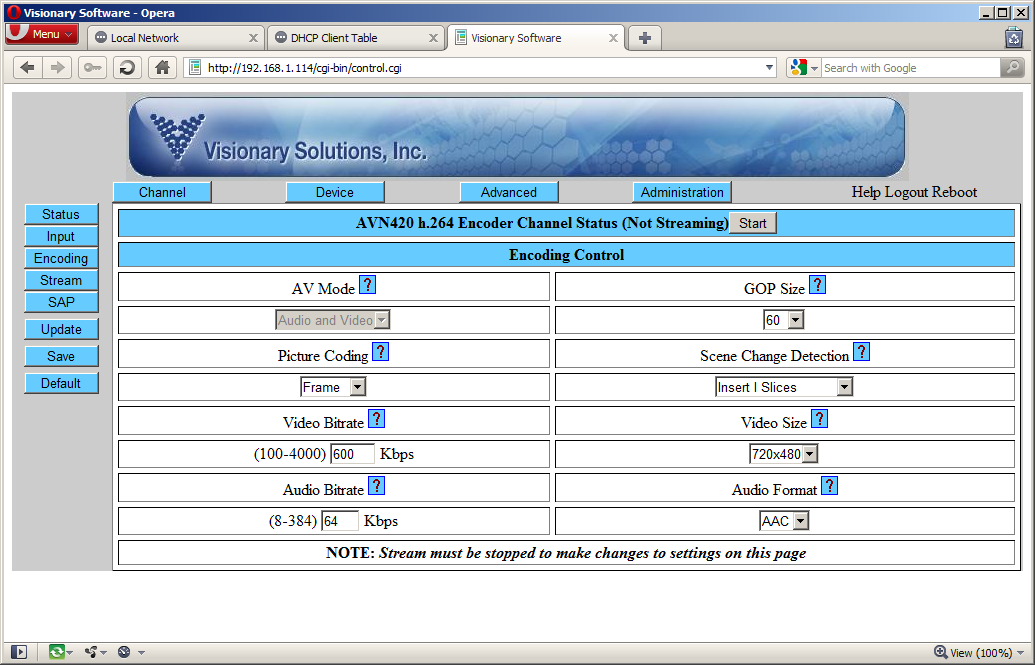Click the Default button

point(61,383)
